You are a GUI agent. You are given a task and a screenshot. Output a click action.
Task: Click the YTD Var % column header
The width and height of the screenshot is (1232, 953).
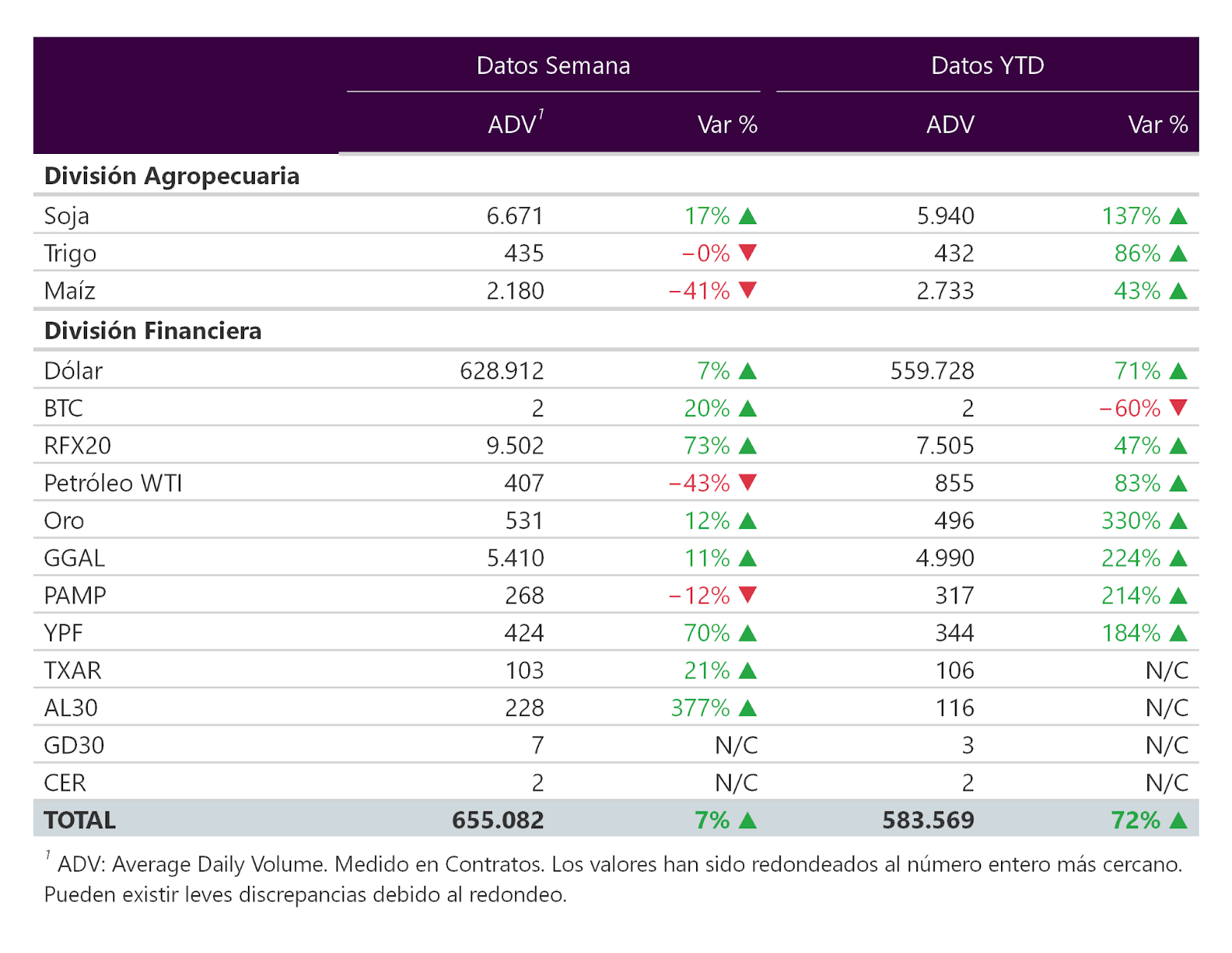pos(1158,125)
